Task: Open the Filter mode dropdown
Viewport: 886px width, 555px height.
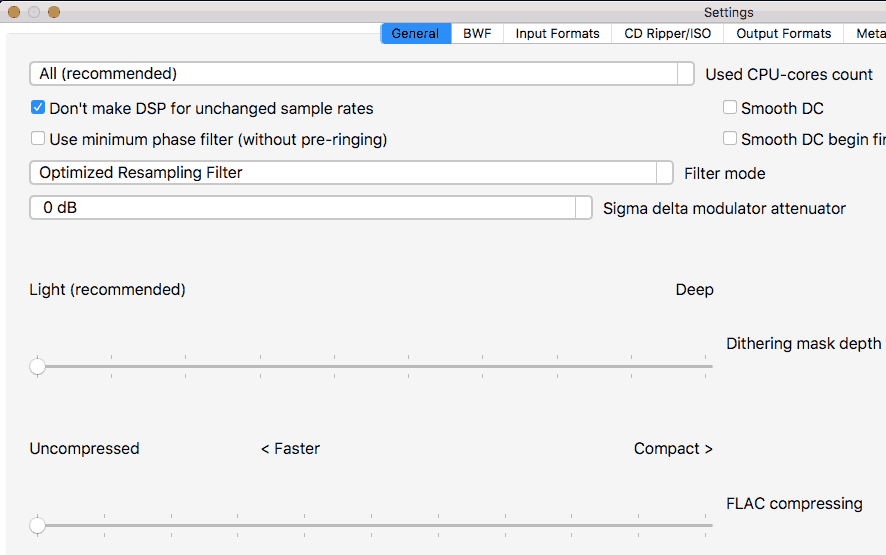Action: coord(351,172)
